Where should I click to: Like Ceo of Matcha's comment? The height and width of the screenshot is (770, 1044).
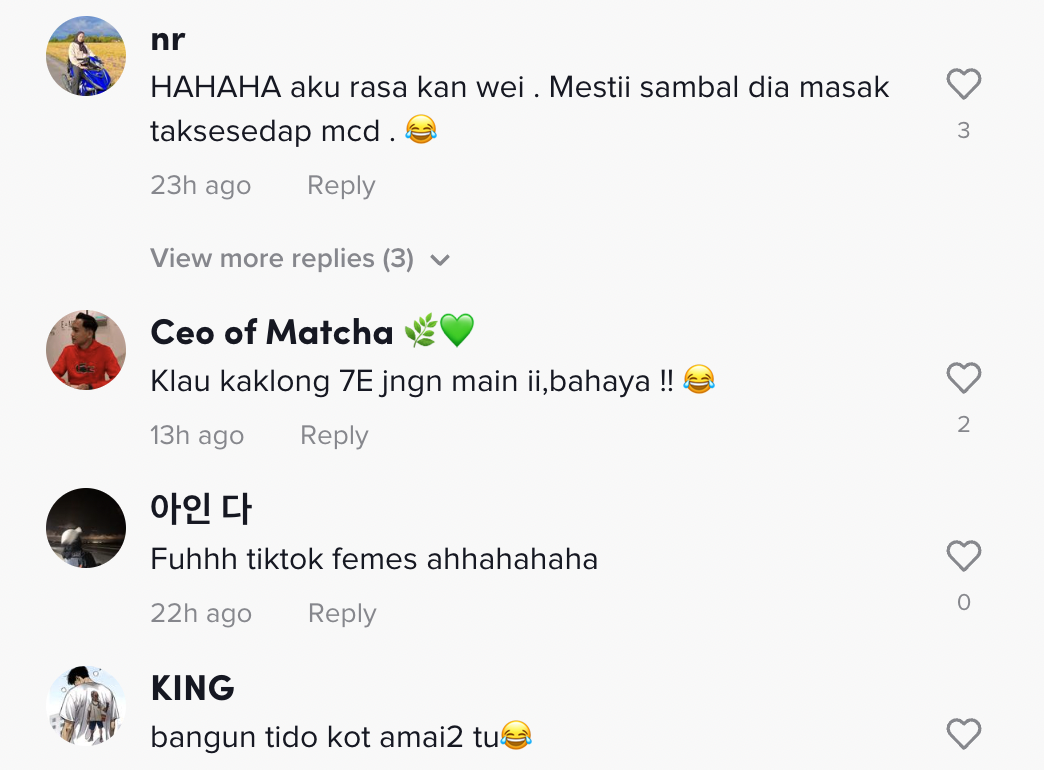(x=963, y=378)
